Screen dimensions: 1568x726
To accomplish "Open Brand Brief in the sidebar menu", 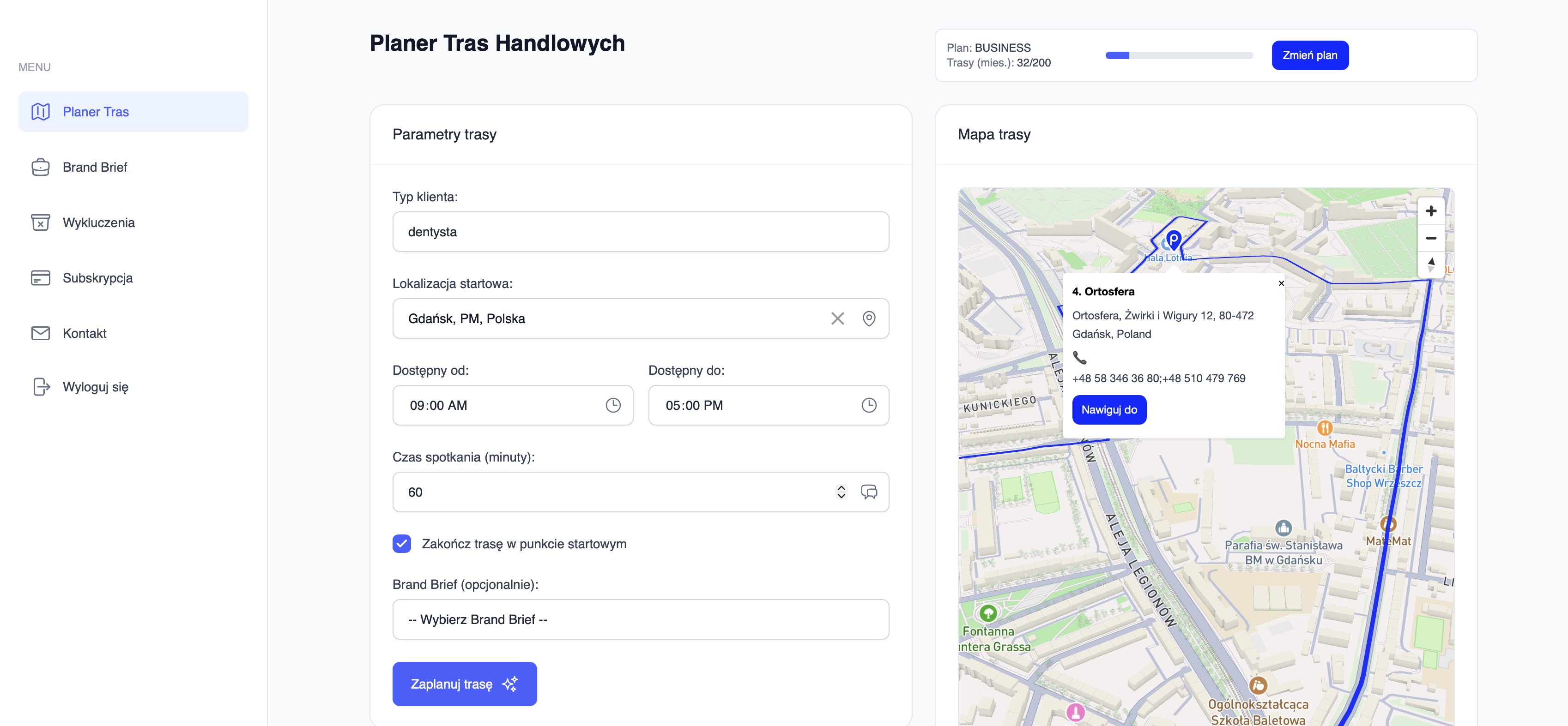I will coord(95,167).
